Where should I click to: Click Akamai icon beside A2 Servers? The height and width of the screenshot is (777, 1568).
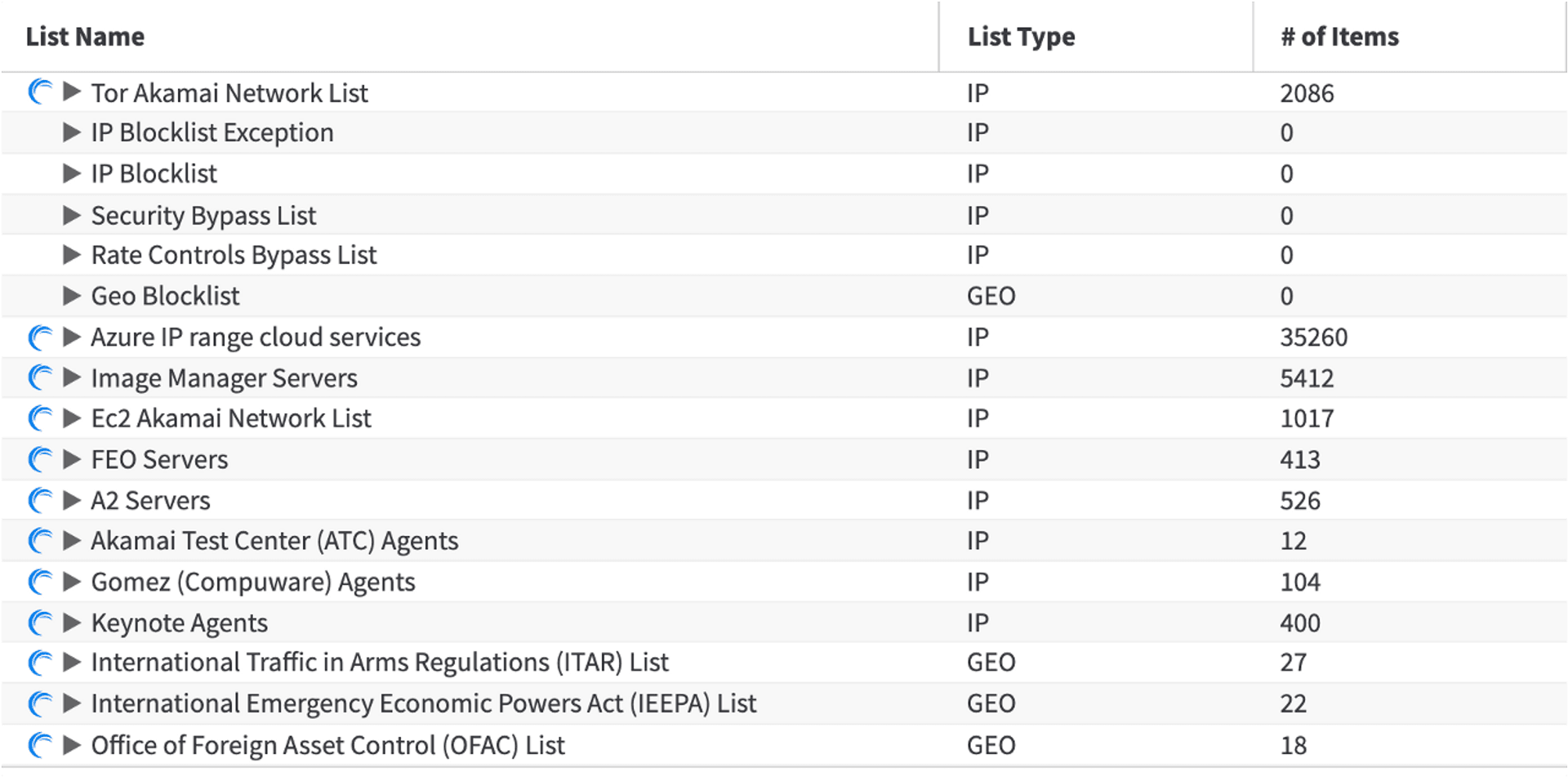[x=40, y=500]
